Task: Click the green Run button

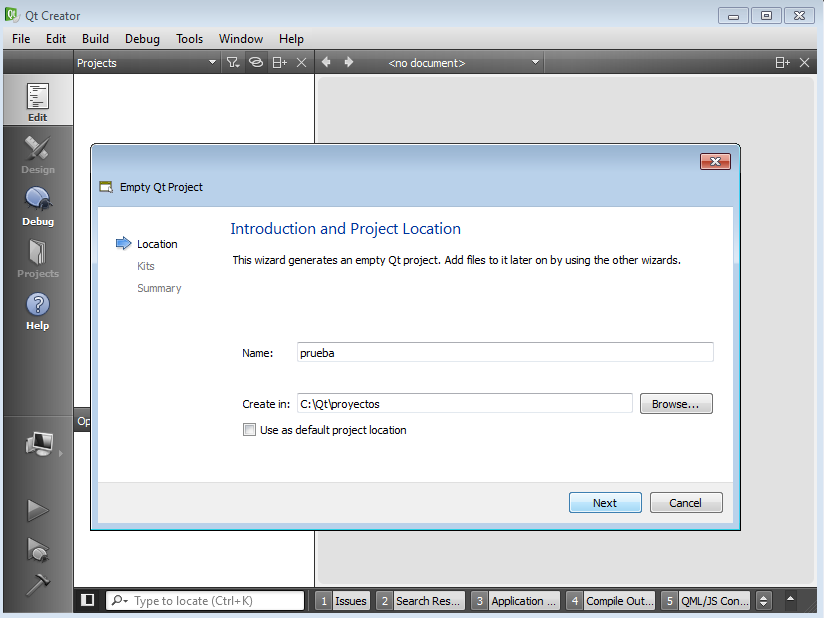Action: 37,510
